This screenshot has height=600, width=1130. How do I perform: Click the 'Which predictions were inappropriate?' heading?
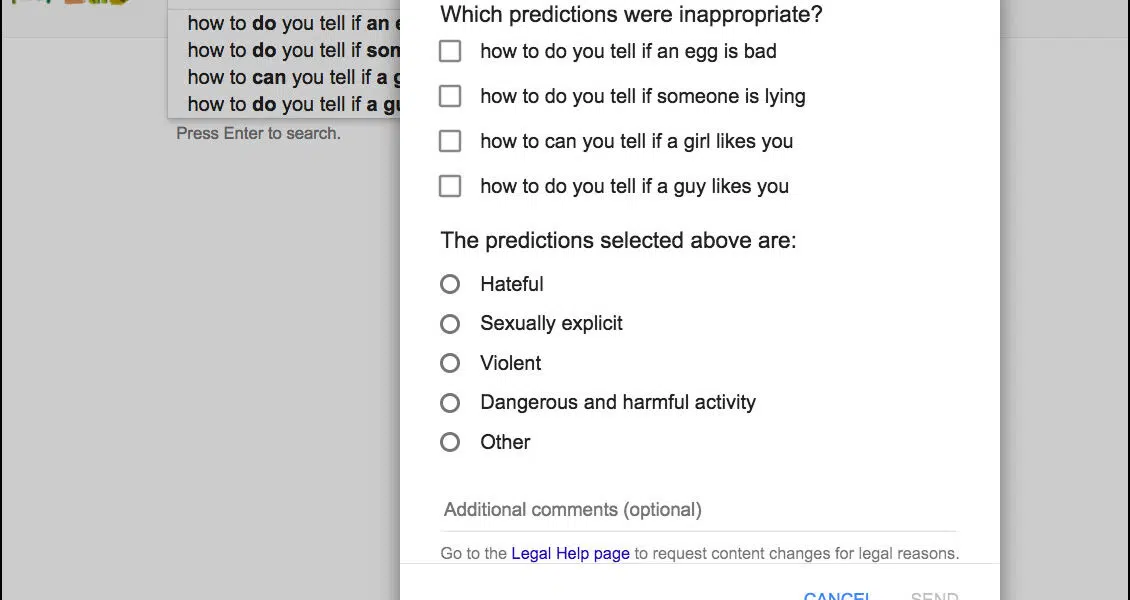click(631, 14)
